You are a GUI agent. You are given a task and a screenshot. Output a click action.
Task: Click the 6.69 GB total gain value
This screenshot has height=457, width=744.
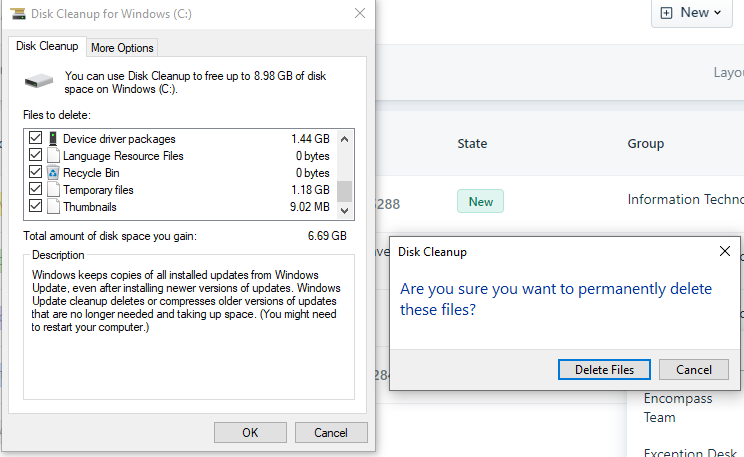point(327,236)
